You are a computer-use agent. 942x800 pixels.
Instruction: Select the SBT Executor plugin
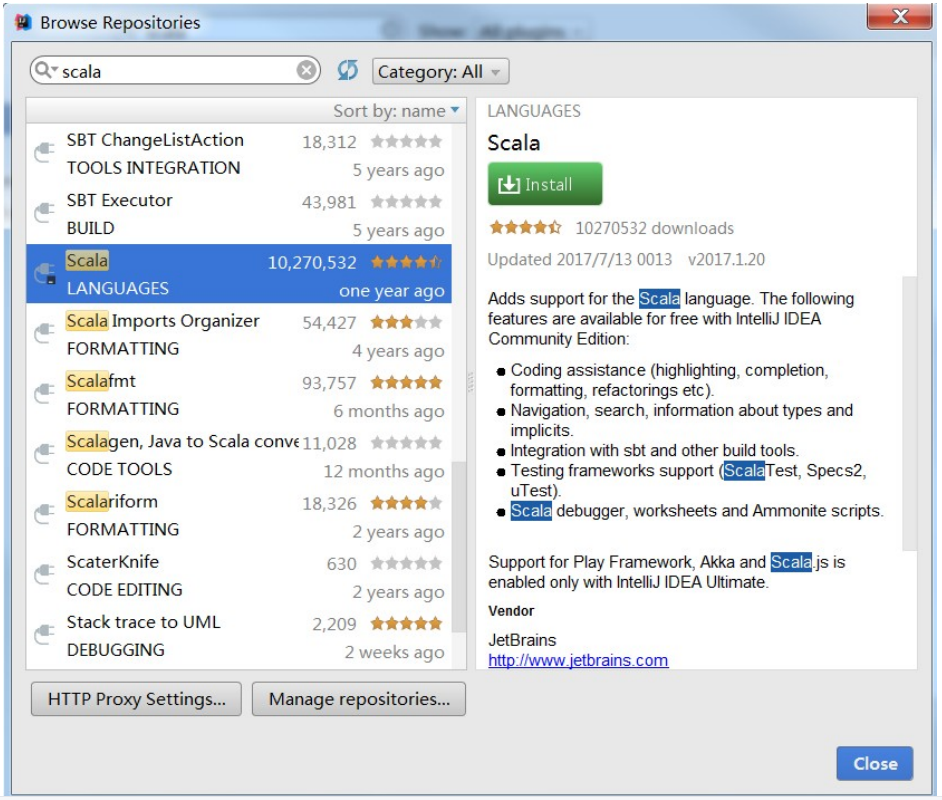(239, 213)
